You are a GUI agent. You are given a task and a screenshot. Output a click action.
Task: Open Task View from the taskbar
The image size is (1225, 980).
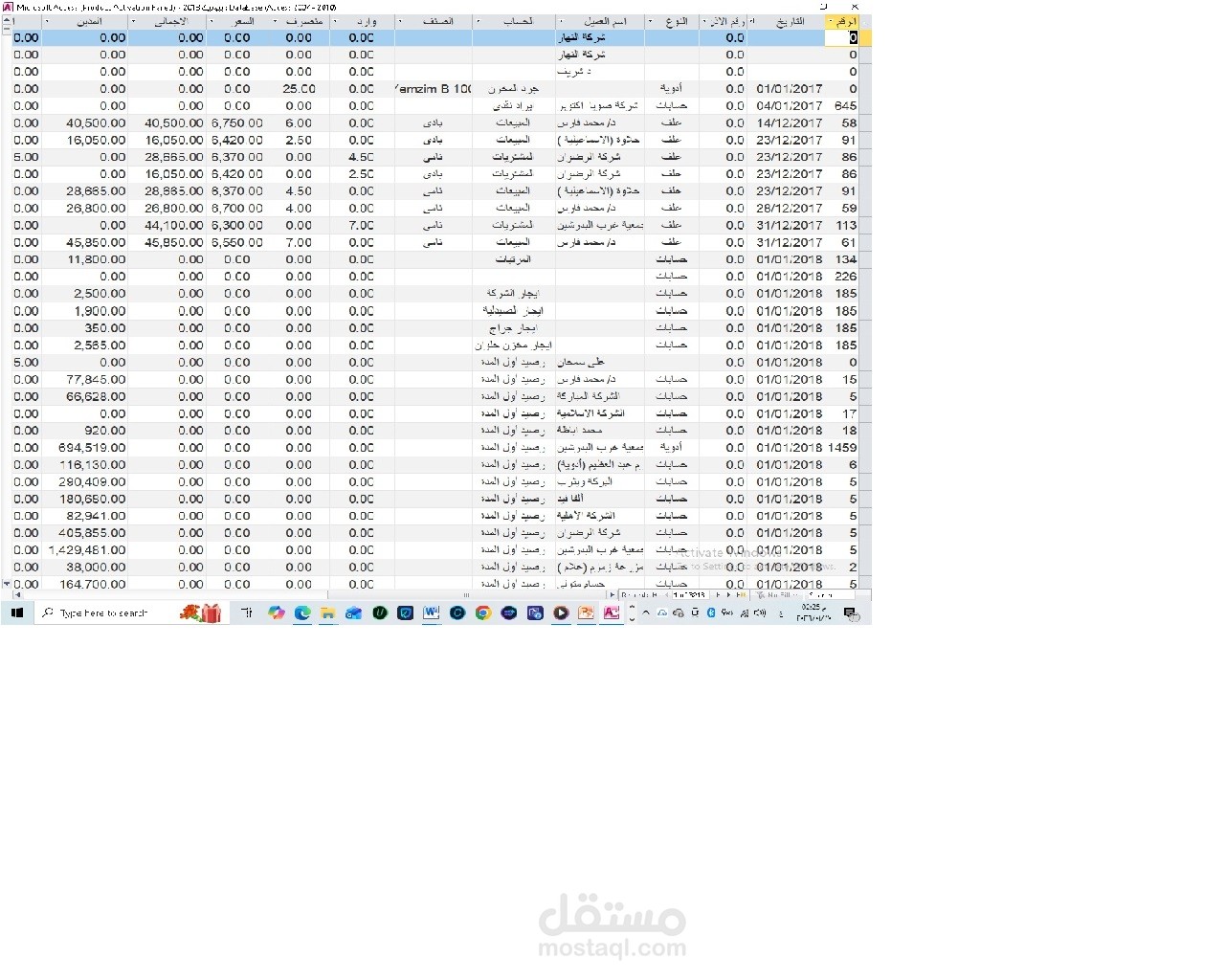[246, 612]
